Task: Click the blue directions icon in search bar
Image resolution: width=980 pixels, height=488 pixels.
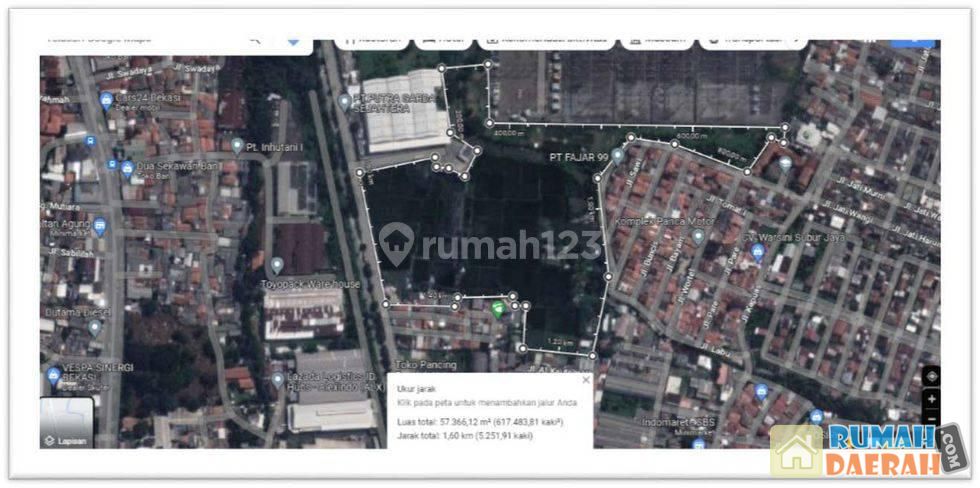Action: coord(293,41)
